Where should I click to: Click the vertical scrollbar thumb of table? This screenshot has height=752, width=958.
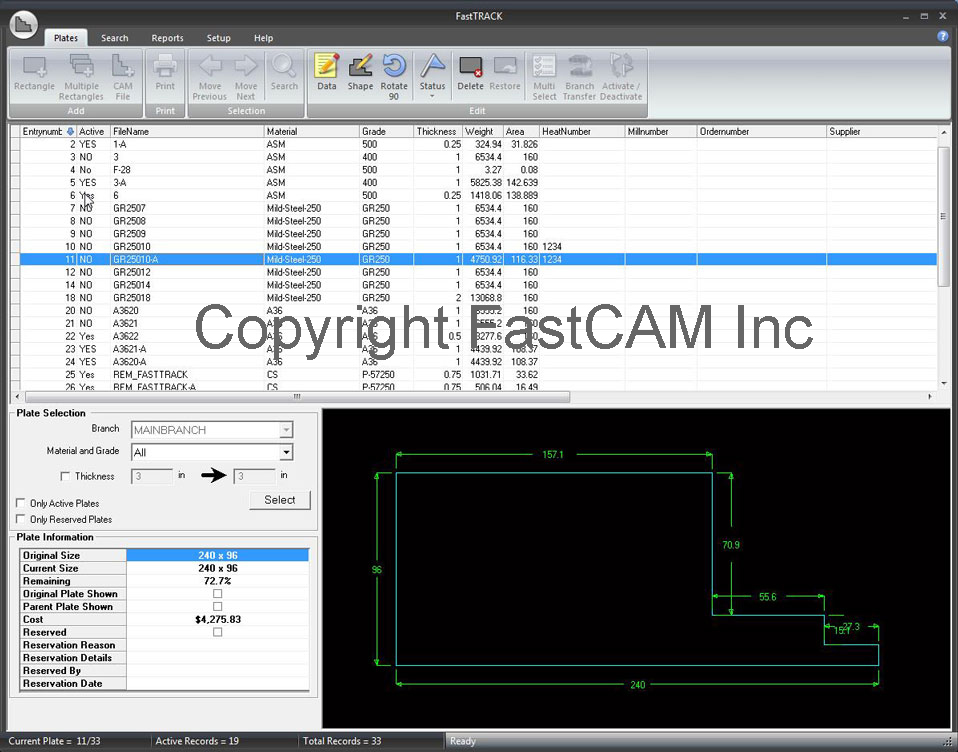pyautogui.click(x=943, y=216)
